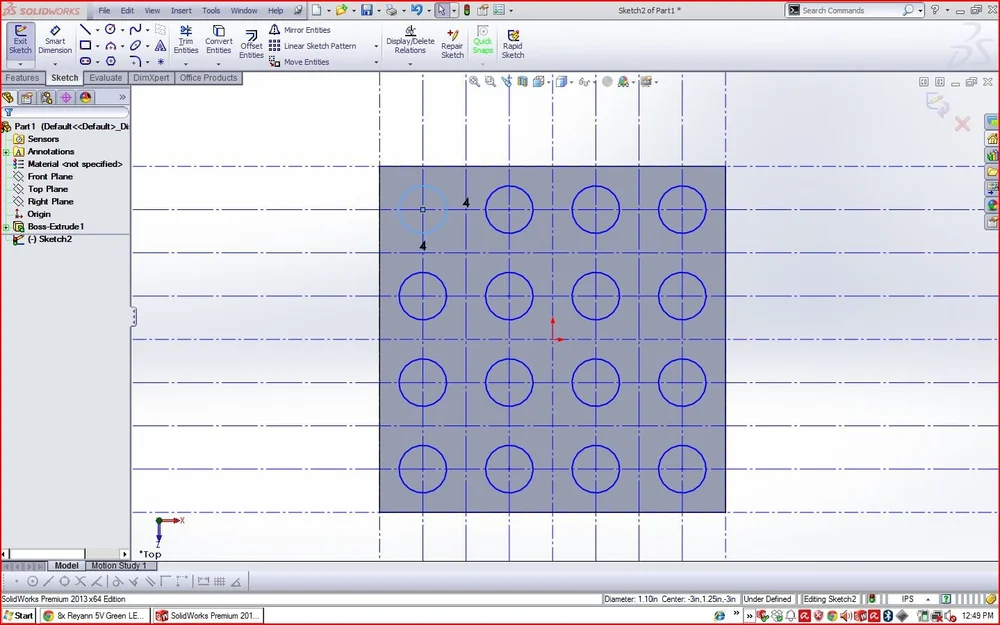Click the Windows Start button

(x=18, y=615)
